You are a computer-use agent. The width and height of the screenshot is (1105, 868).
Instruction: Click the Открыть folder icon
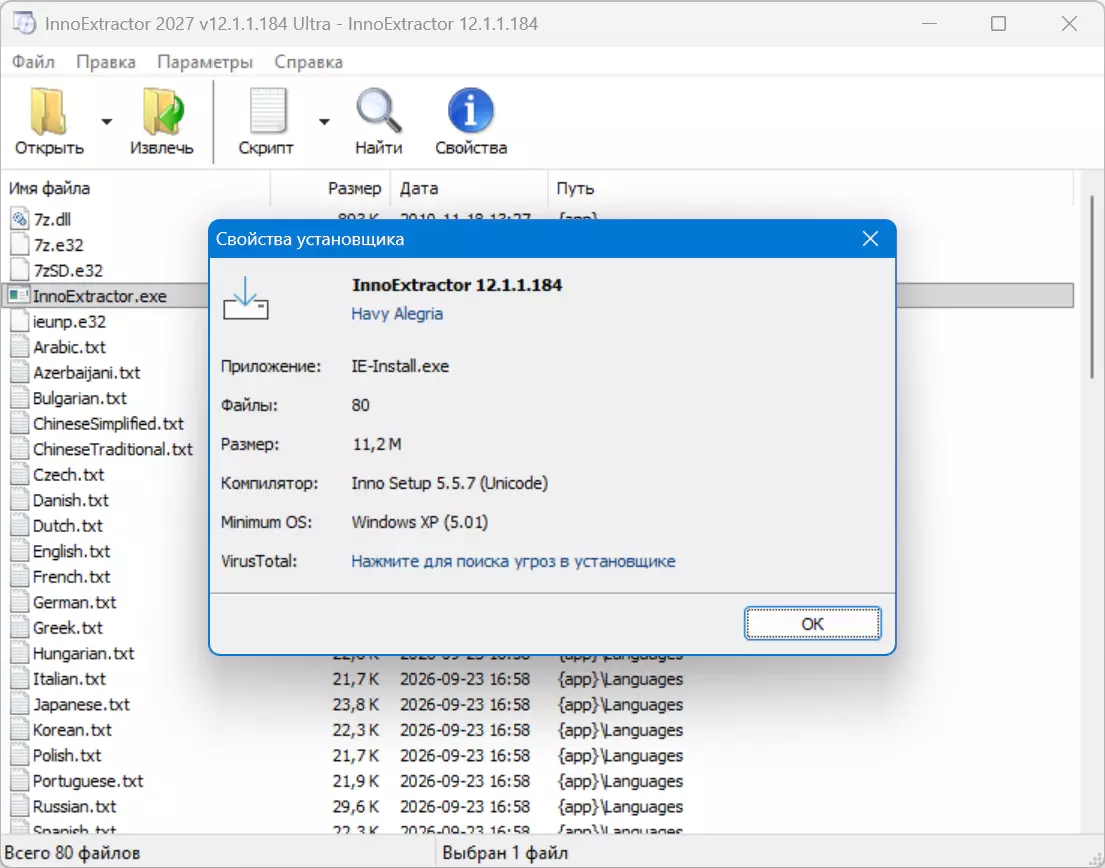point(48,111)
